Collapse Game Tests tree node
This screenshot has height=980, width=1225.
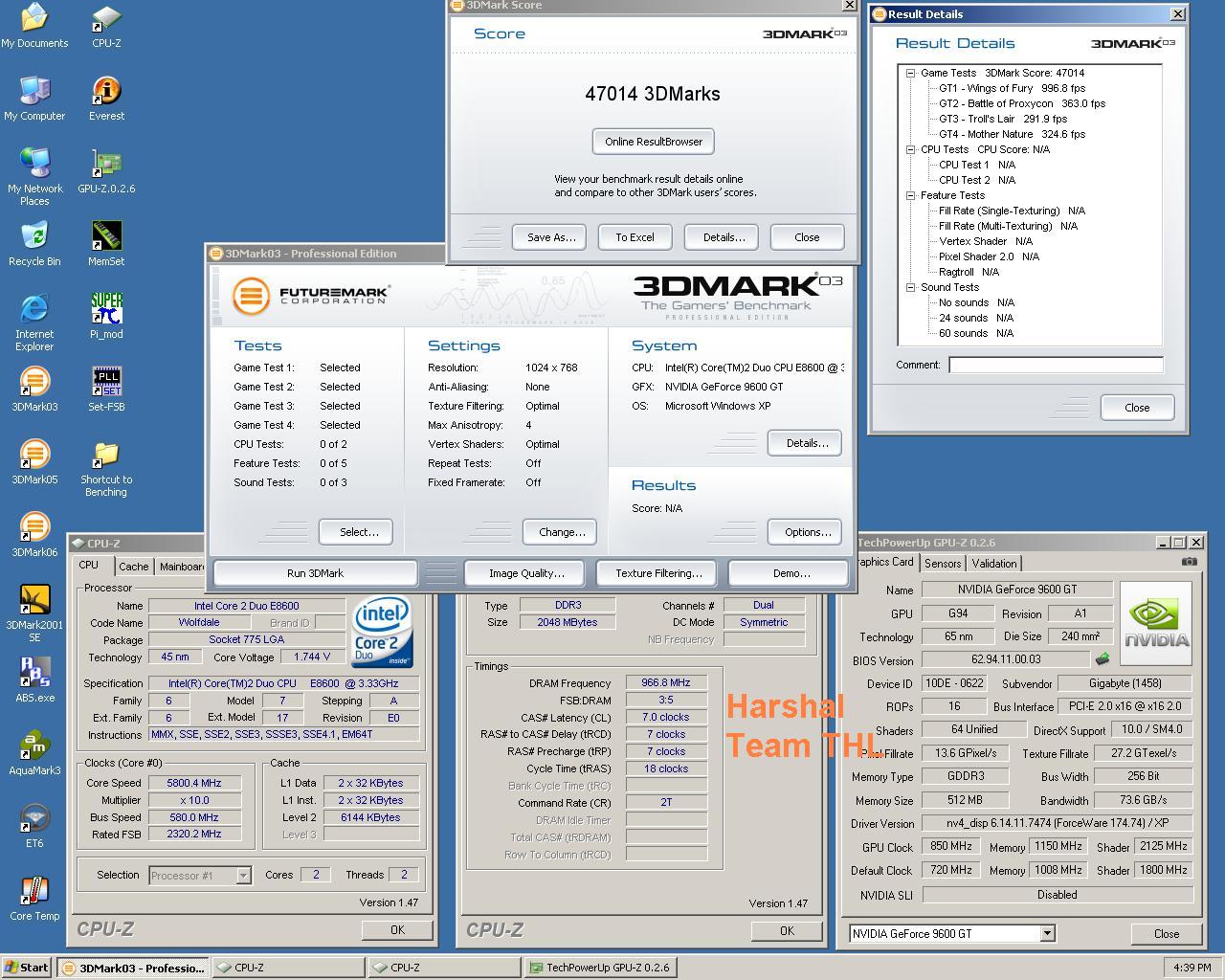coord(911,73)
